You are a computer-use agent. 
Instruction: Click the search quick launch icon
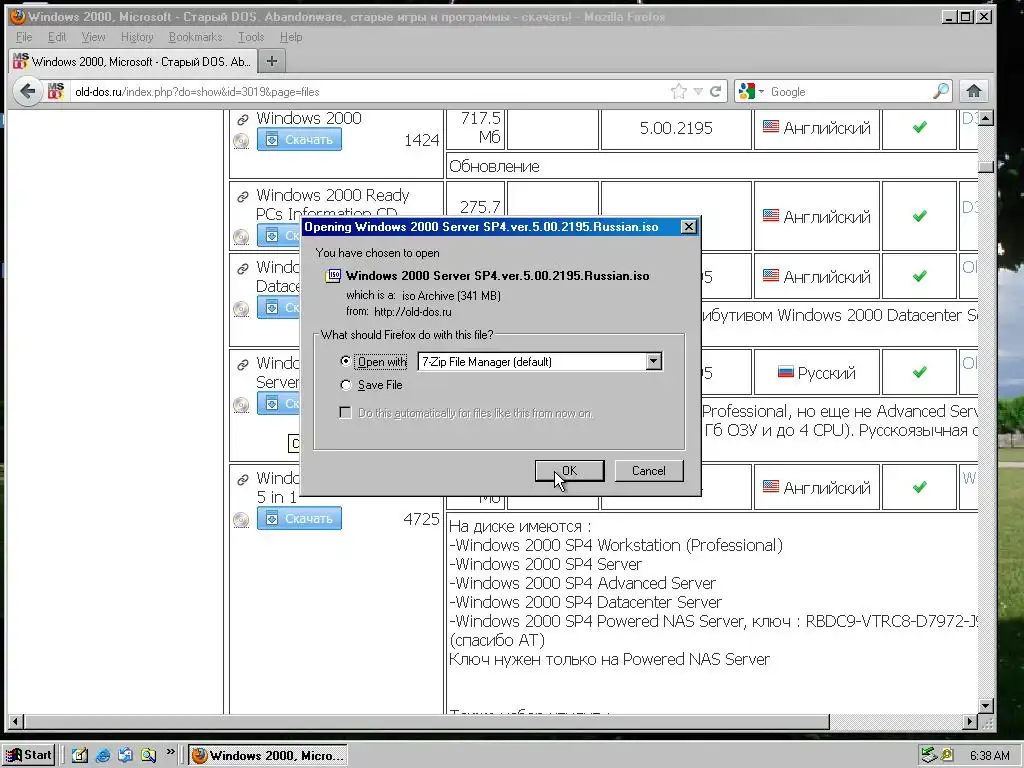[x=148, y=756]
